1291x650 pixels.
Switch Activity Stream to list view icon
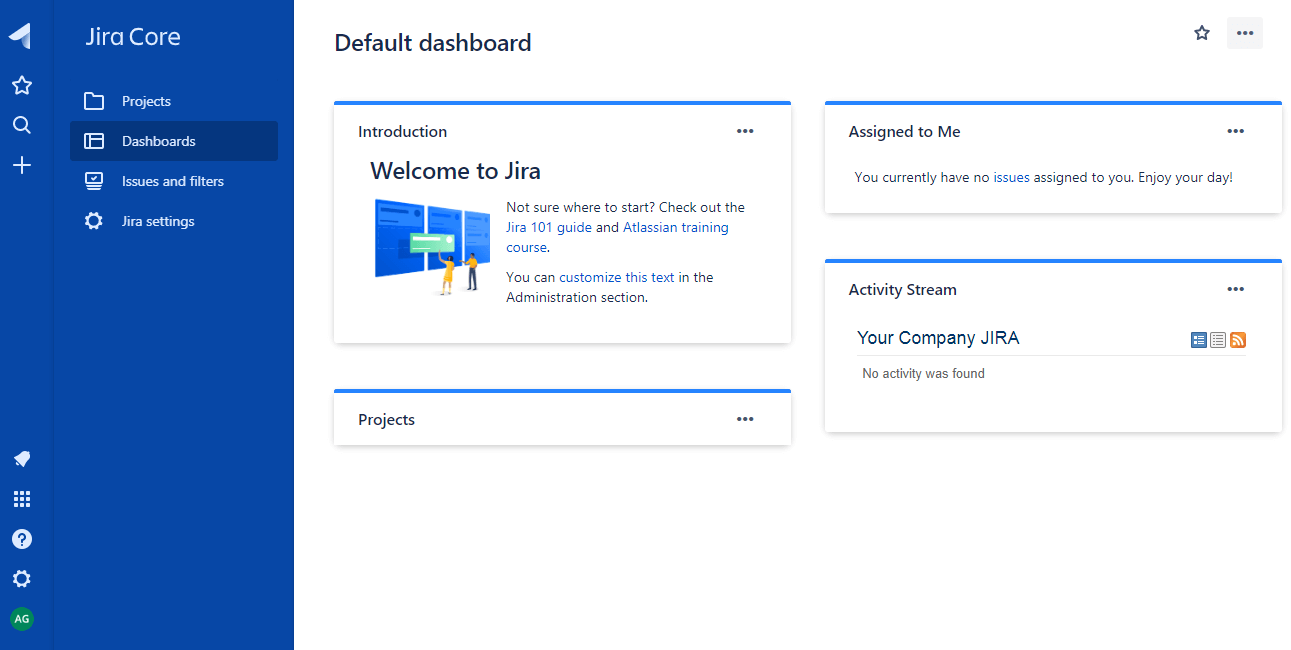(1217, 340)
